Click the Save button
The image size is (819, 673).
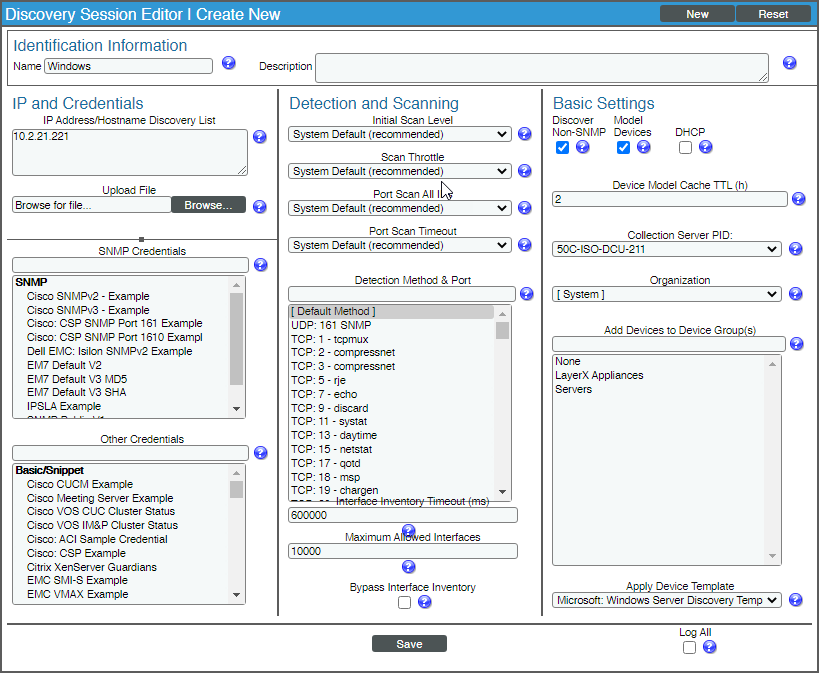(x=409, y=643)
